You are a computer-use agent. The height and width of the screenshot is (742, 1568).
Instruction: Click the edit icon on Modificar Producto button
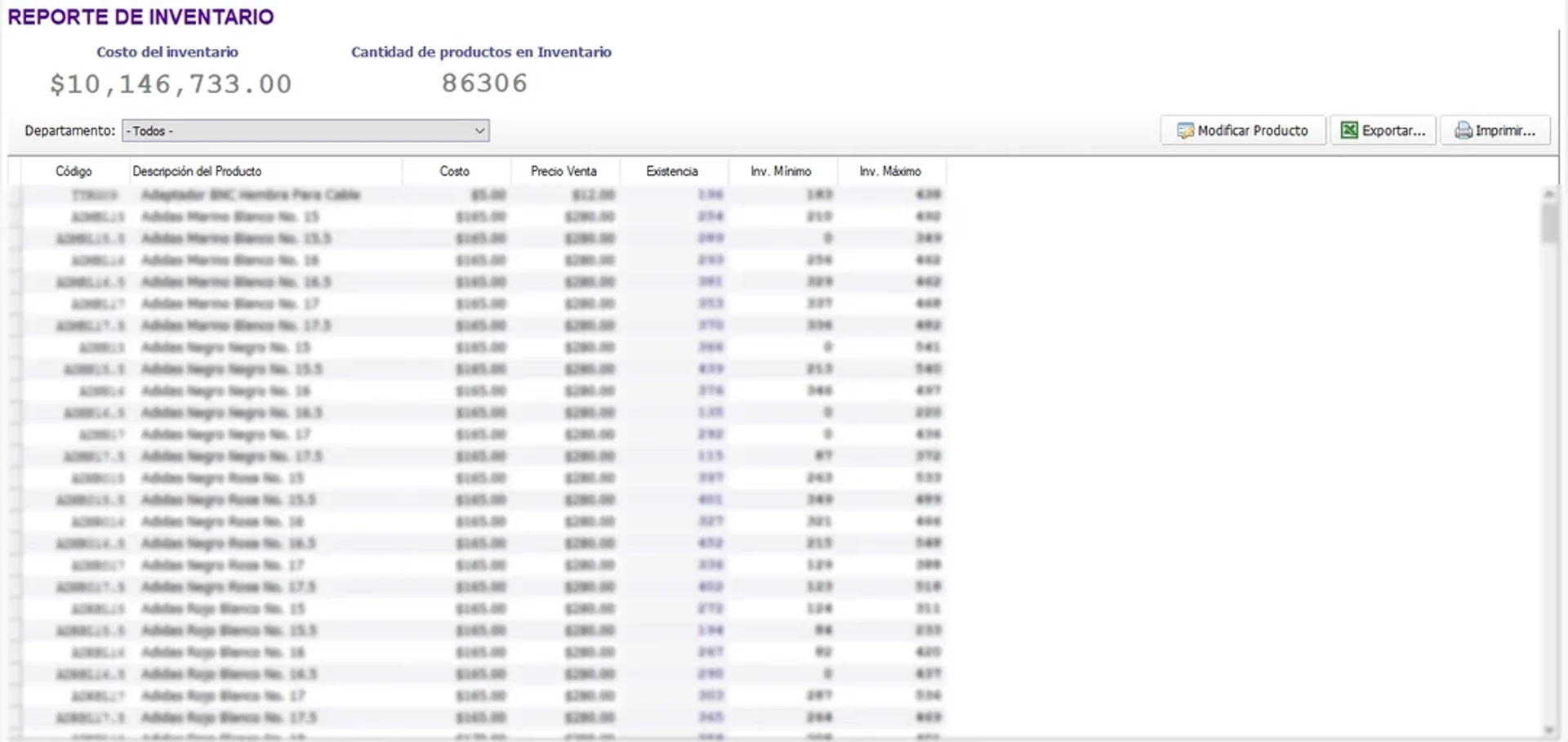coord(1184,130)
